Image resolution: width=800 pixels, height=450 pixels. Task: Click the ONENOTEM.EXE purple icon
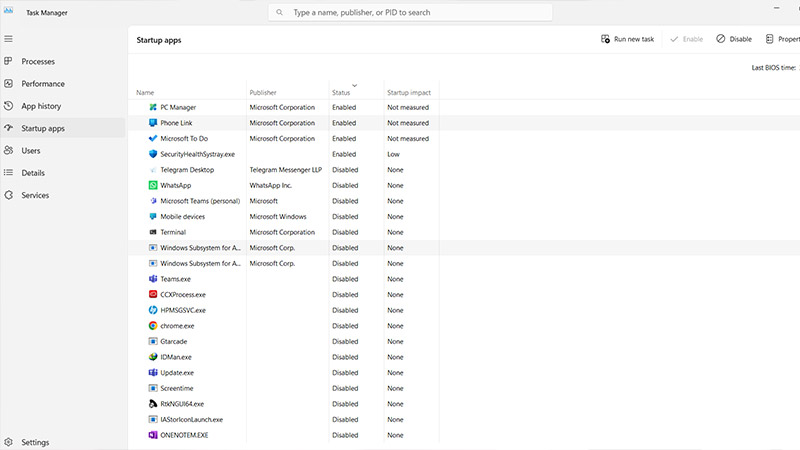pyautogui.click(x=153, y=435)
